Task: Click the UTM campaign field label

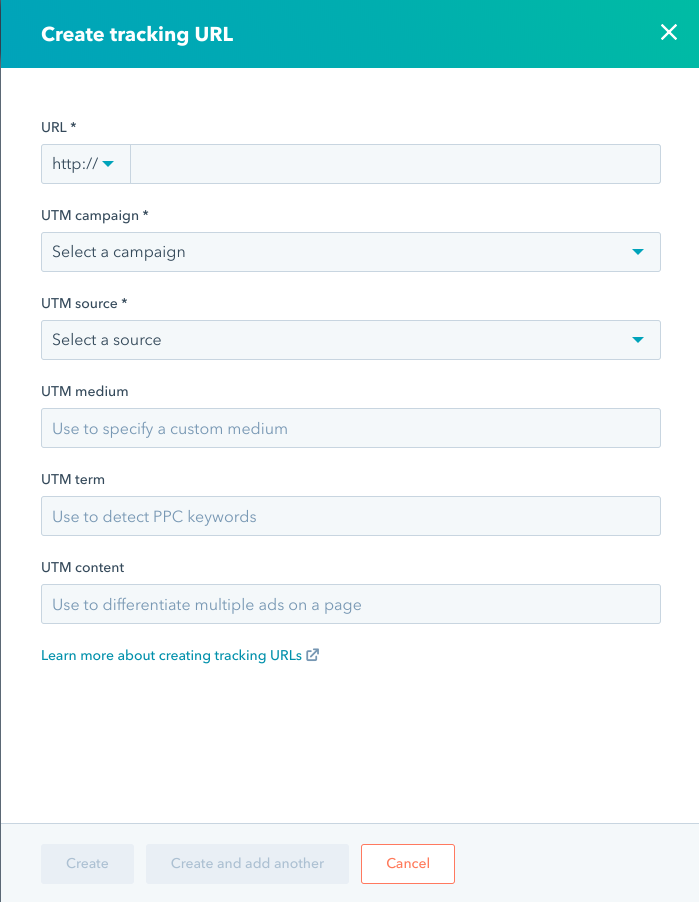Action: [90, 215]
